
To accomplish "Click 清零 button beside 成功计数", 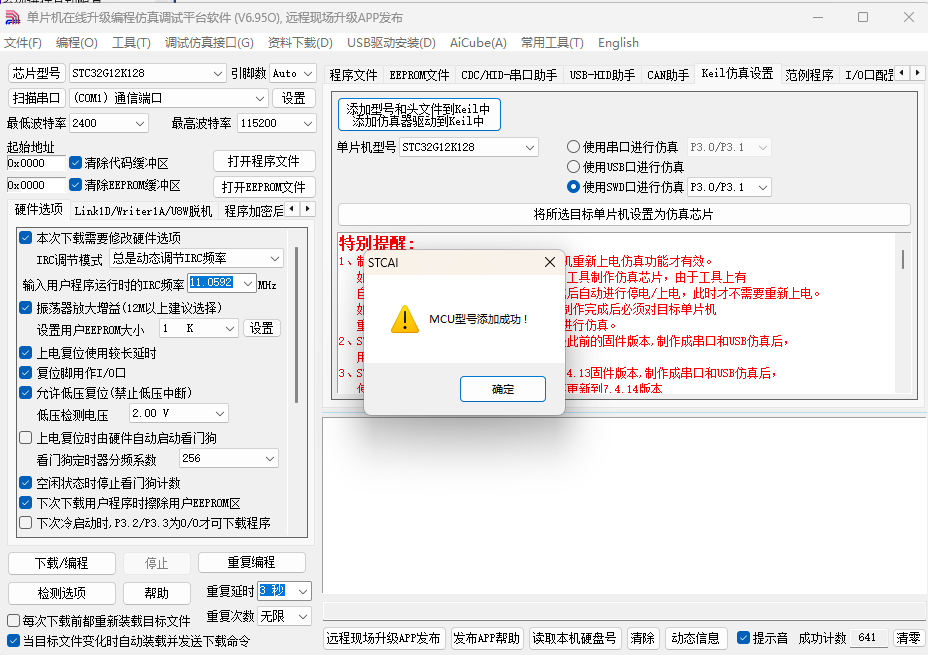I will click(908, 638).
